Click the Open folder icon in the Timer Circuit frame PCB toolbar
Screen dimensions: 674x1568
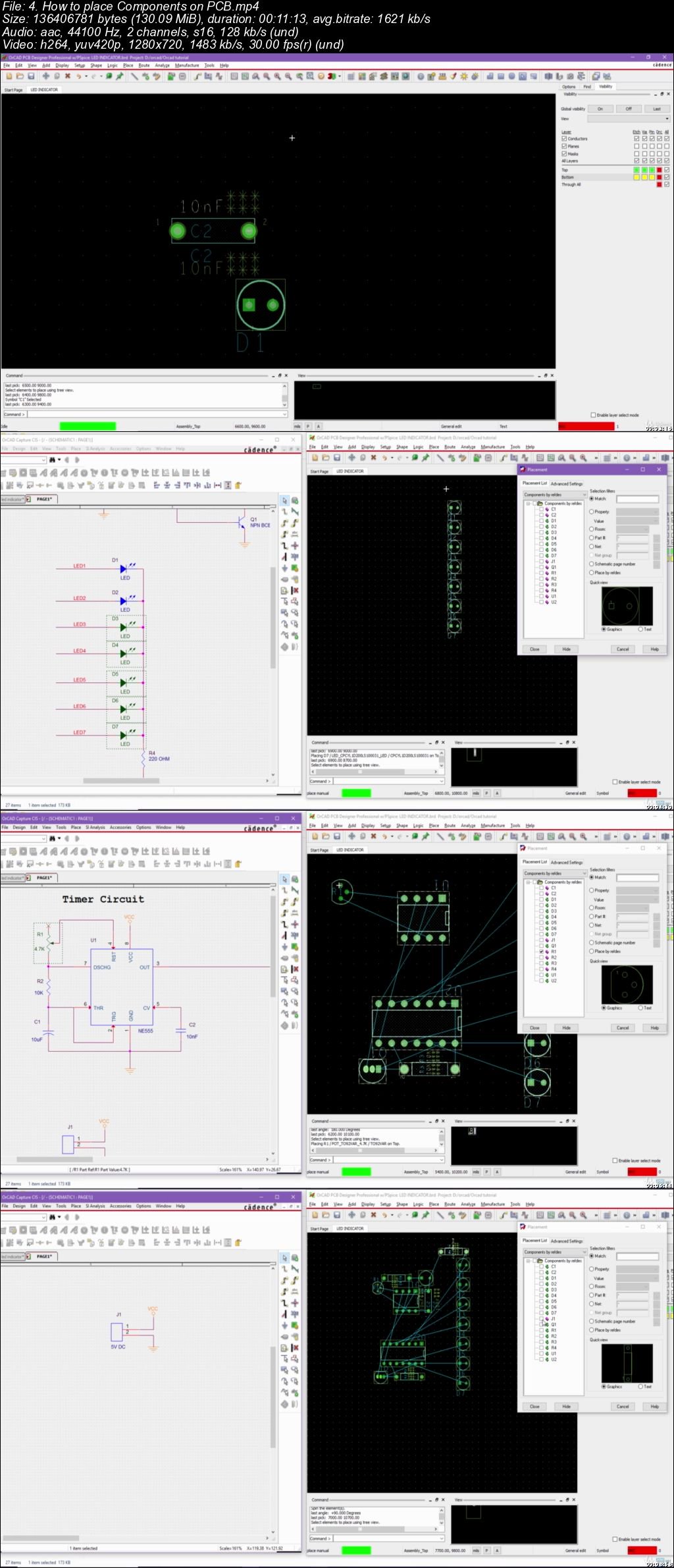point(326,836)
